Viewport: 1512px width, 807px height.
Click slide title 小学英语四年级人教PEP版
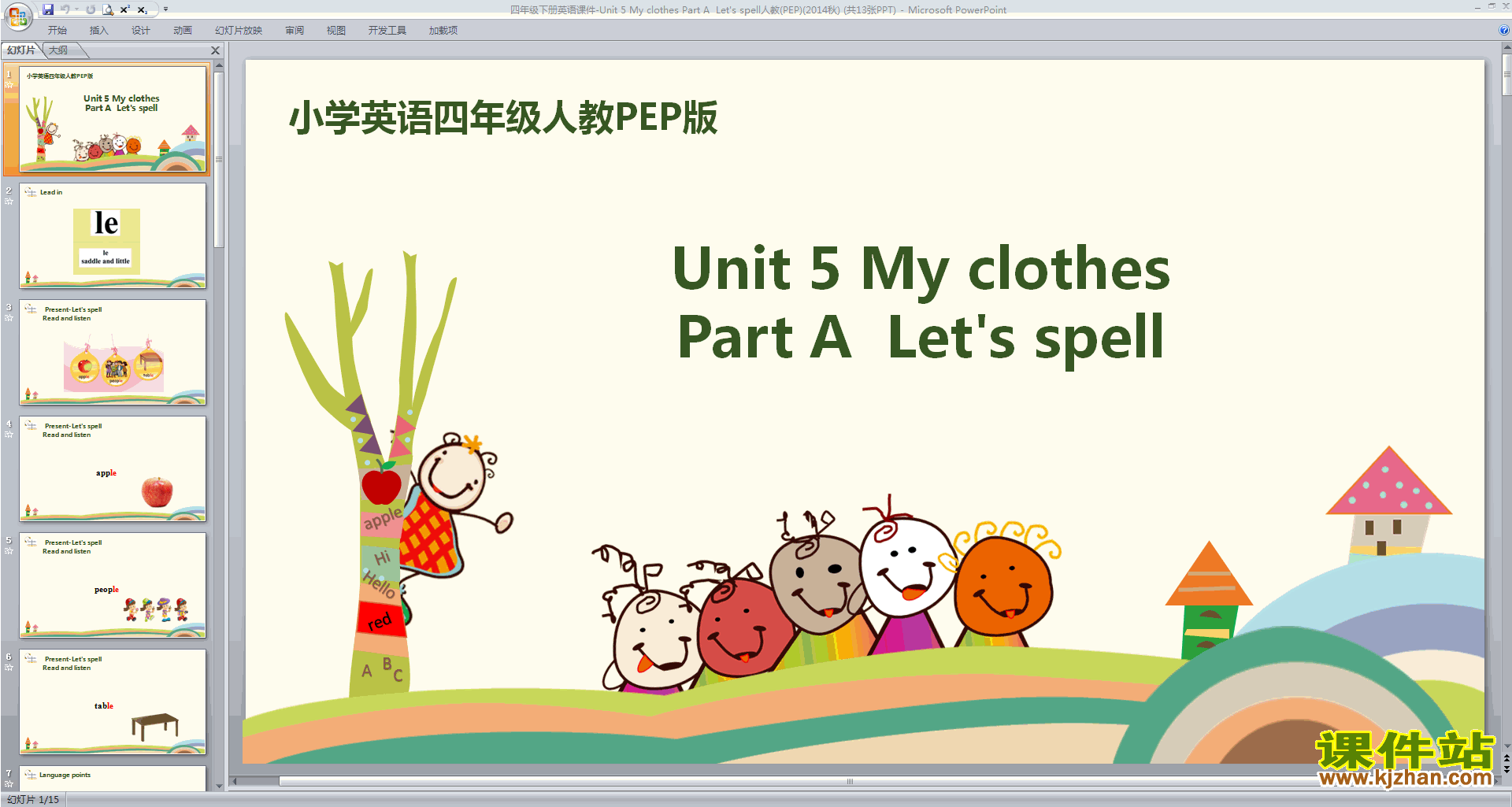tap(503, 118)
